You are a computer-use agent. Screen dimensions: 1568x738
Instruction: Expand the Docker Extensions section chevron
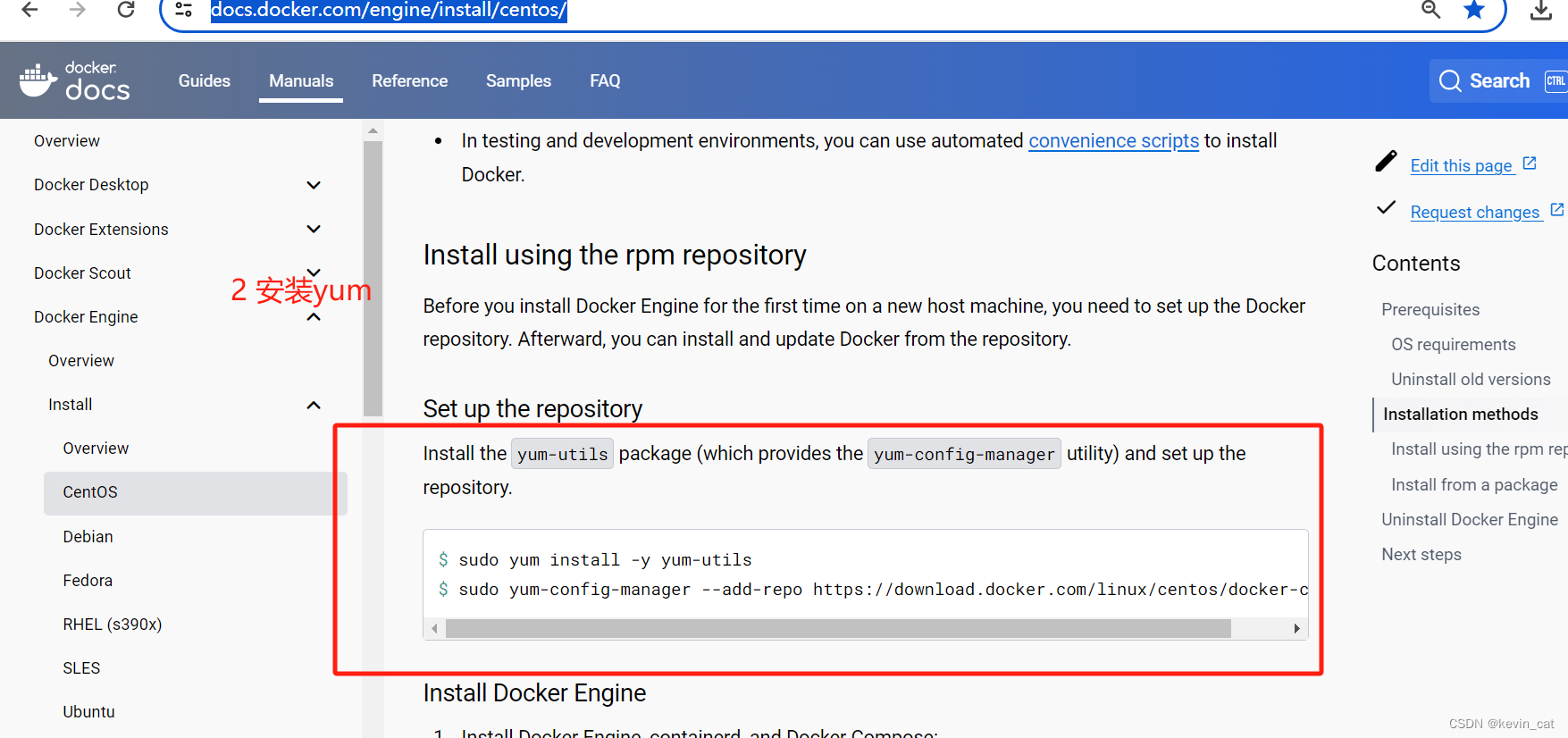point(314,229)
